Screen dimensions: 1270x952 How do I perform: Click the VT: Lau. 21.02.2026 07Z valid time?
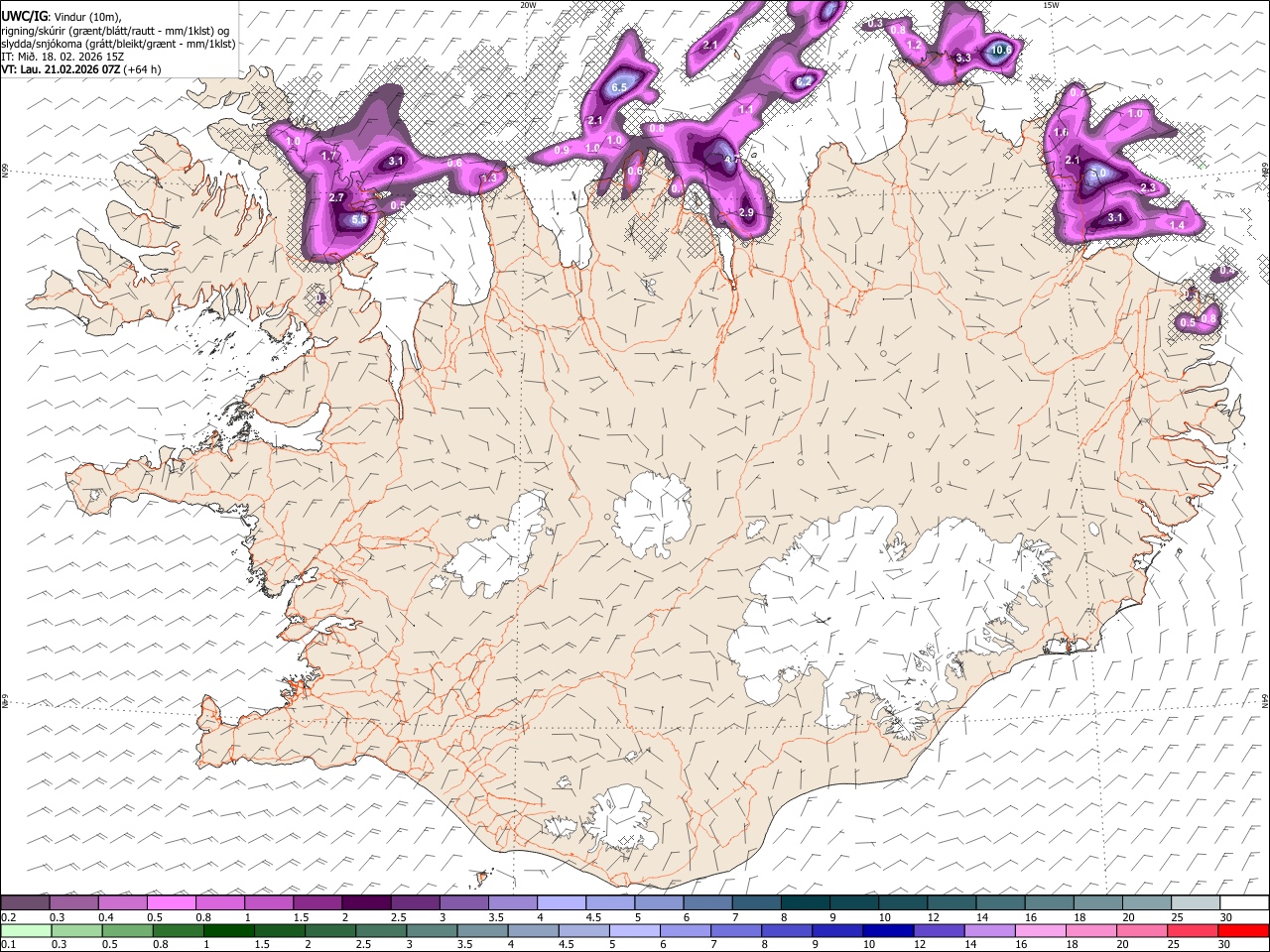click(x=80, y=69)
